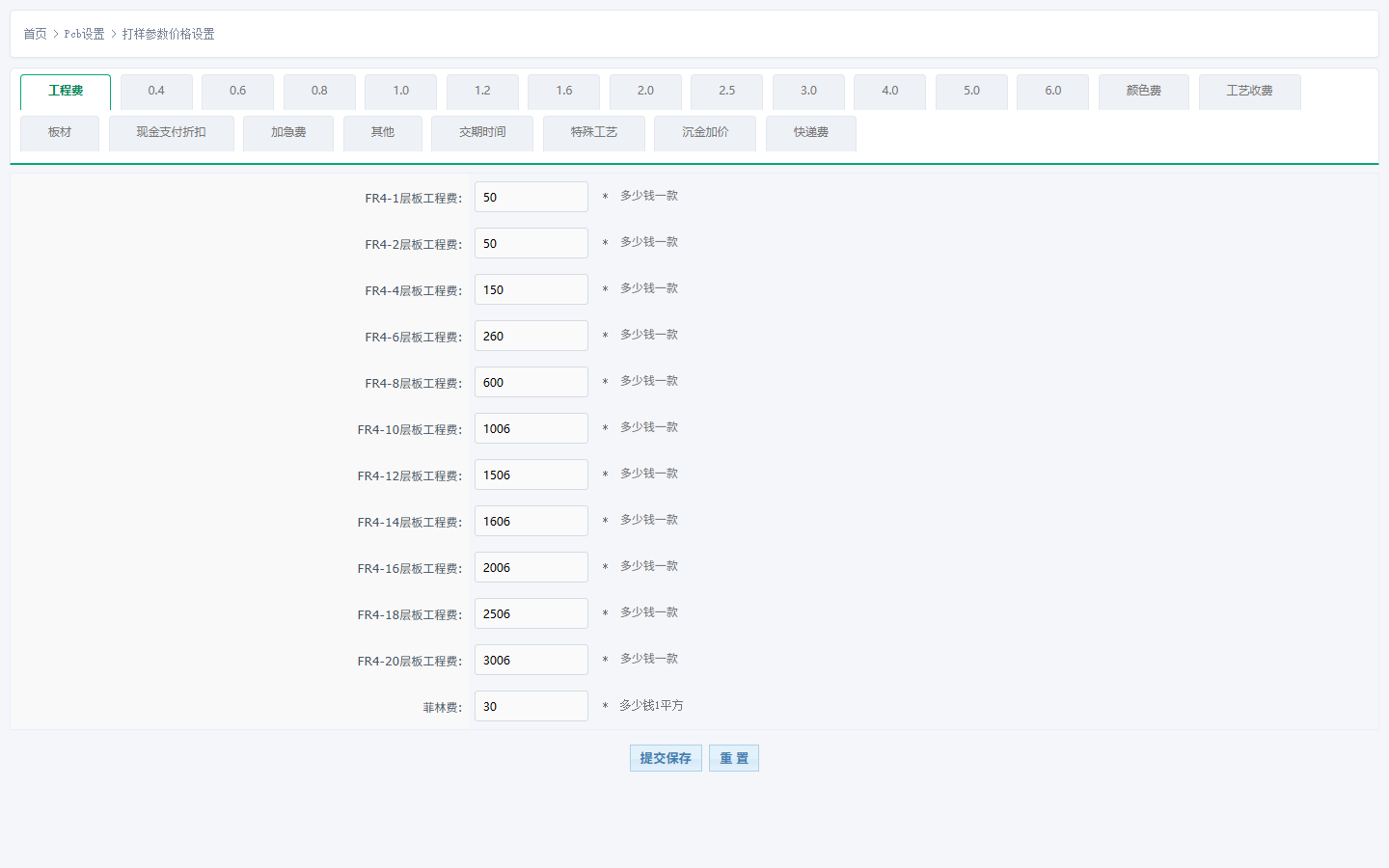Image resolution: width=1389 pixels, height=868 pixels.
Task: Open the 2.0 thickness tab
Action: pos(645,92)
